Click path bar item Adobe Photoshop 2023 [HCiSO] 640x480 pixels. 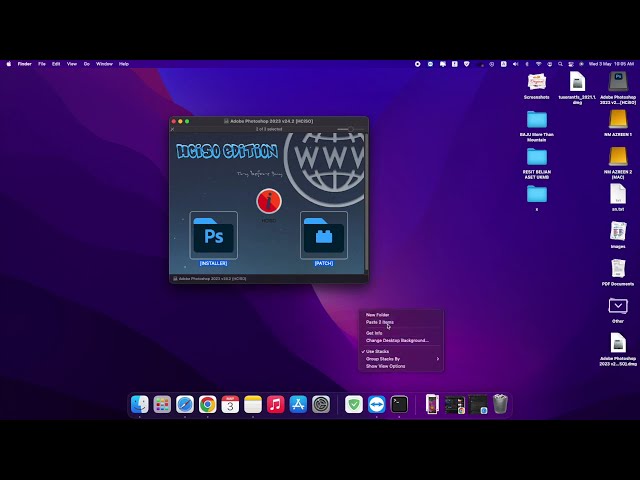point(209,279)
